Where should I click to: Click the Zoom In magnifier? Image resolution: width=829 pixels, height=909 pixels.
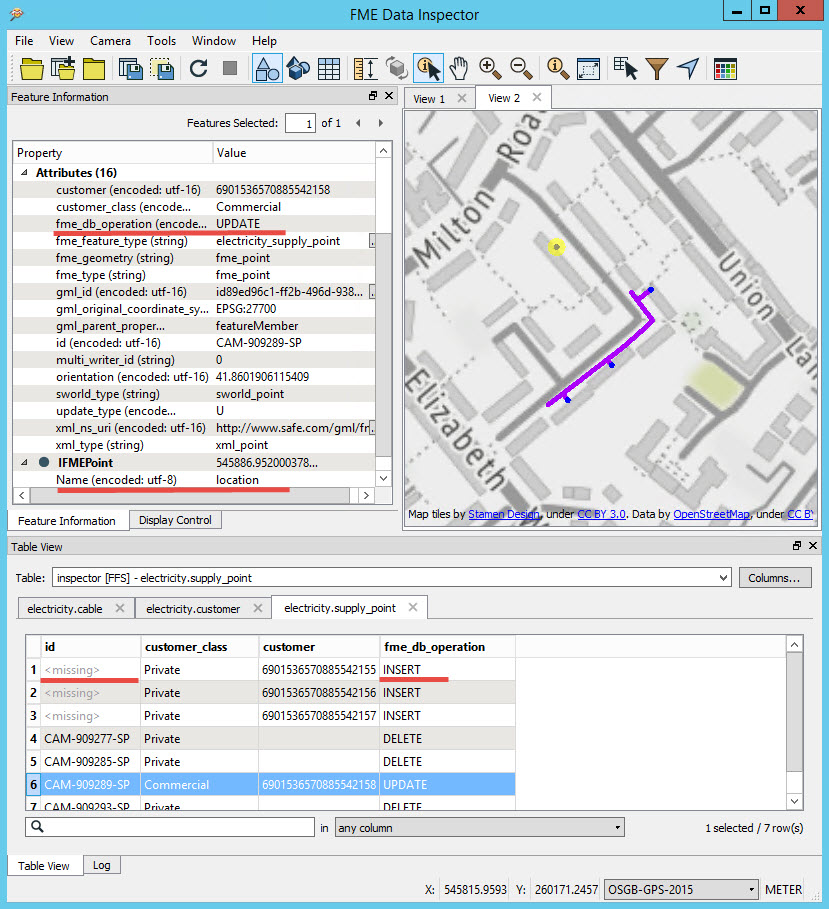pyautogui.click(x=490, y=68)
